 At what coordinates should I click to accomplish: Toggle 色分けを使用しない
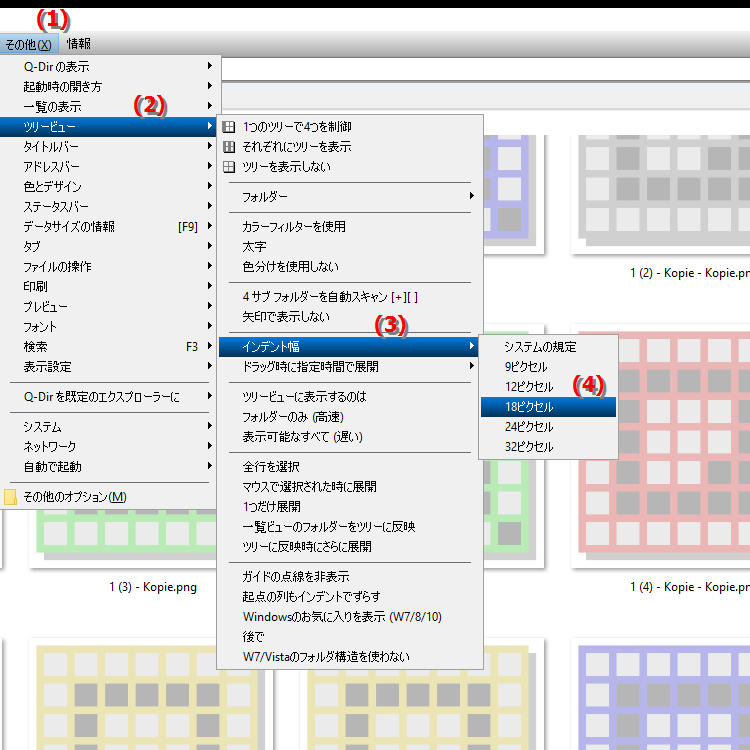350,266
